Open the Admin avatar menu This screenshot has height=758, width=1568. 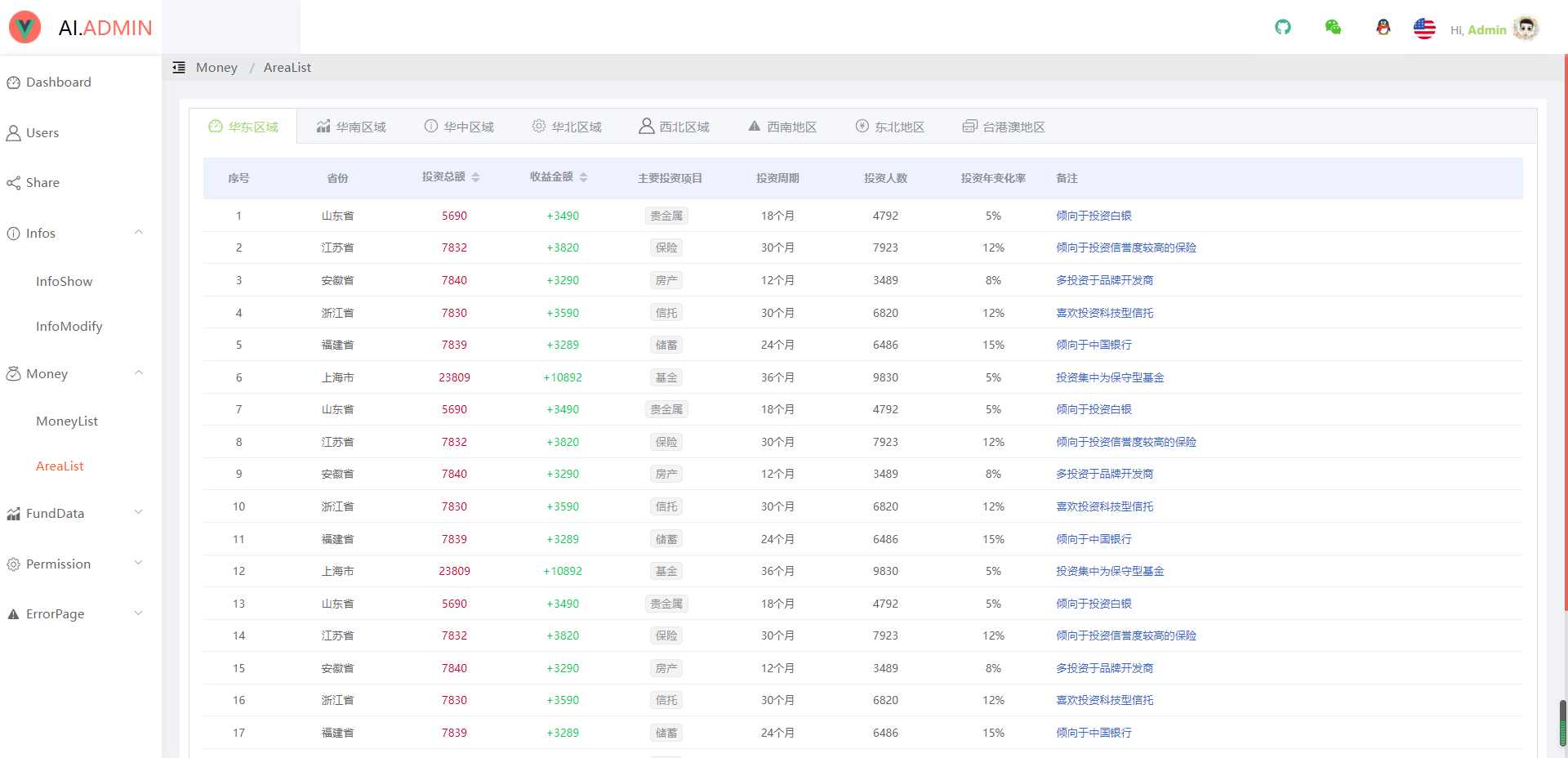click(x=1526, y=28)
